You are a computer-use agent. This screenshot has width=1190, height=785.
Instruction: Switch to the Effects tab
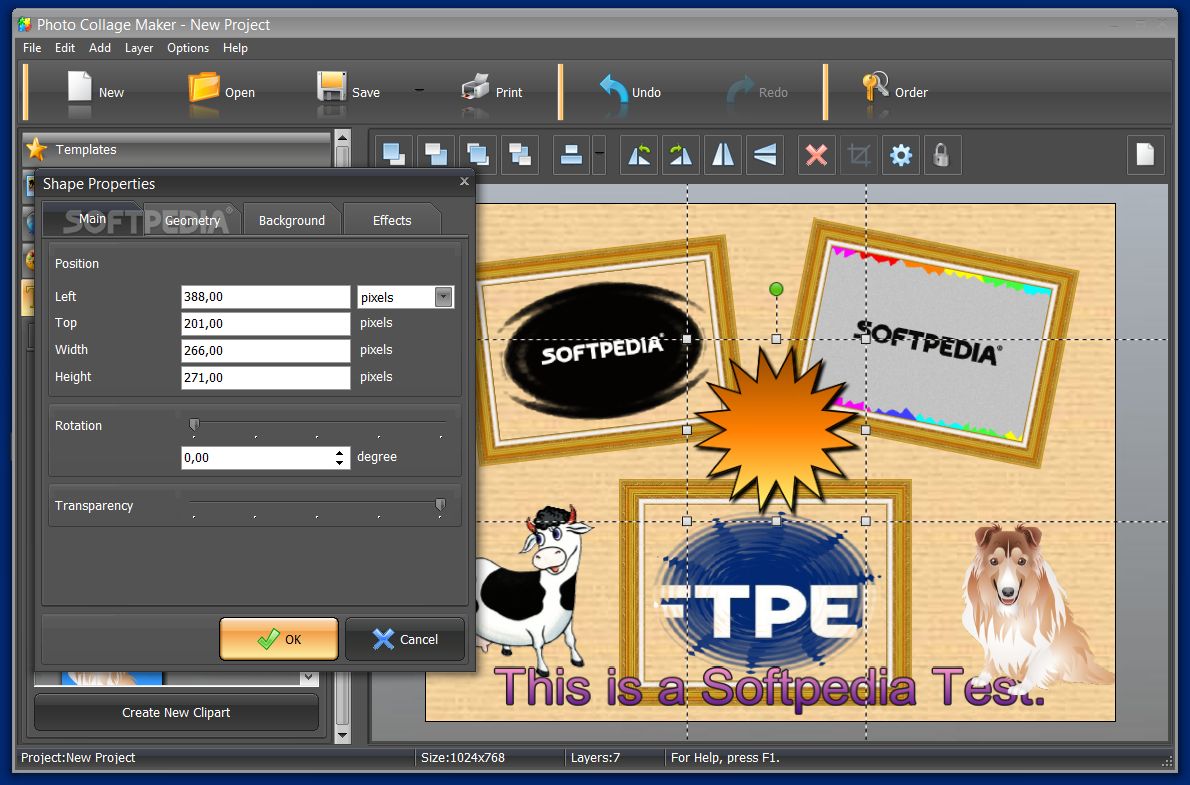click(x=392, y=220)
